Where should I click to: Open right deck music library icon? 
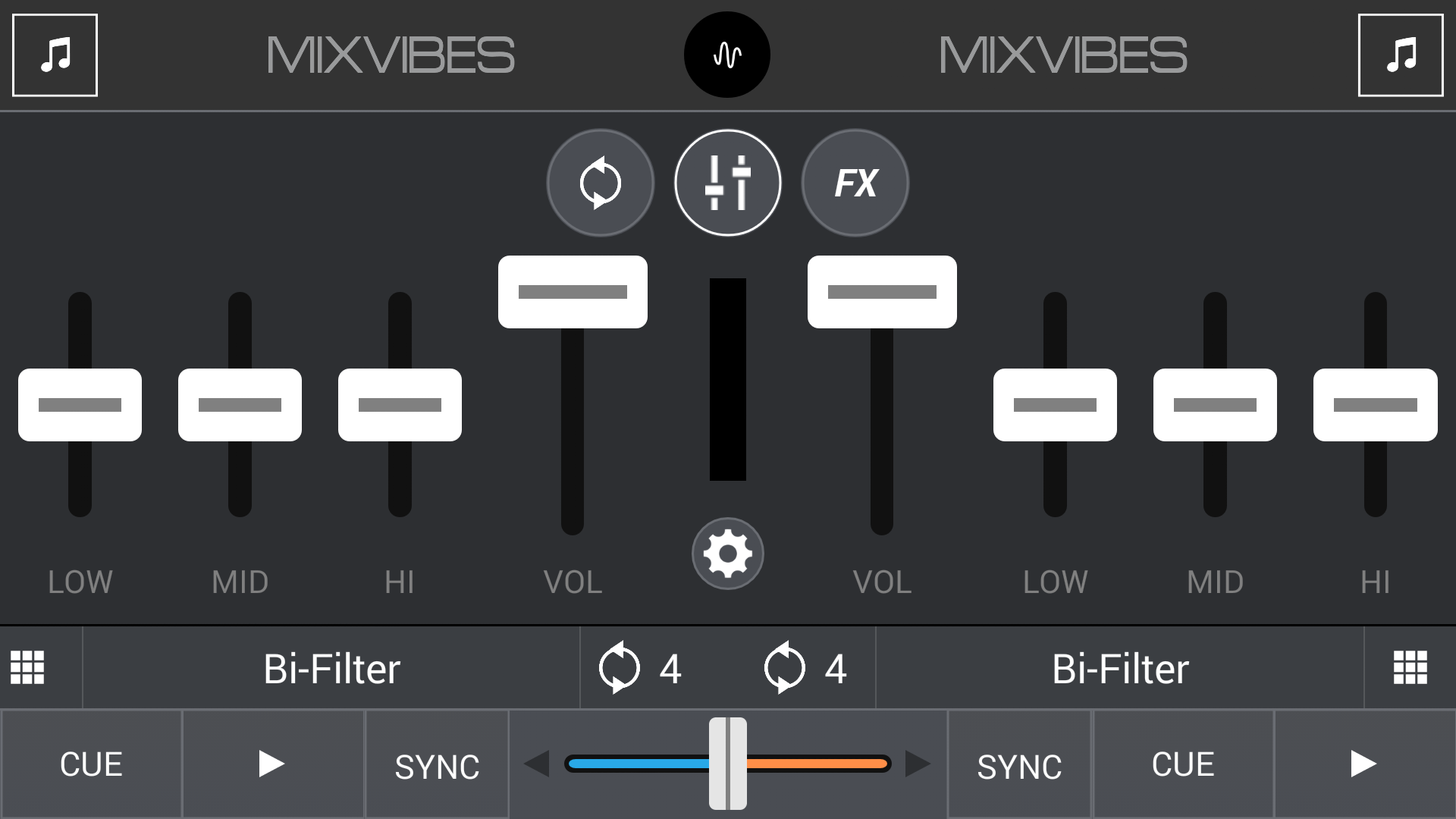tap(1400, 55)
